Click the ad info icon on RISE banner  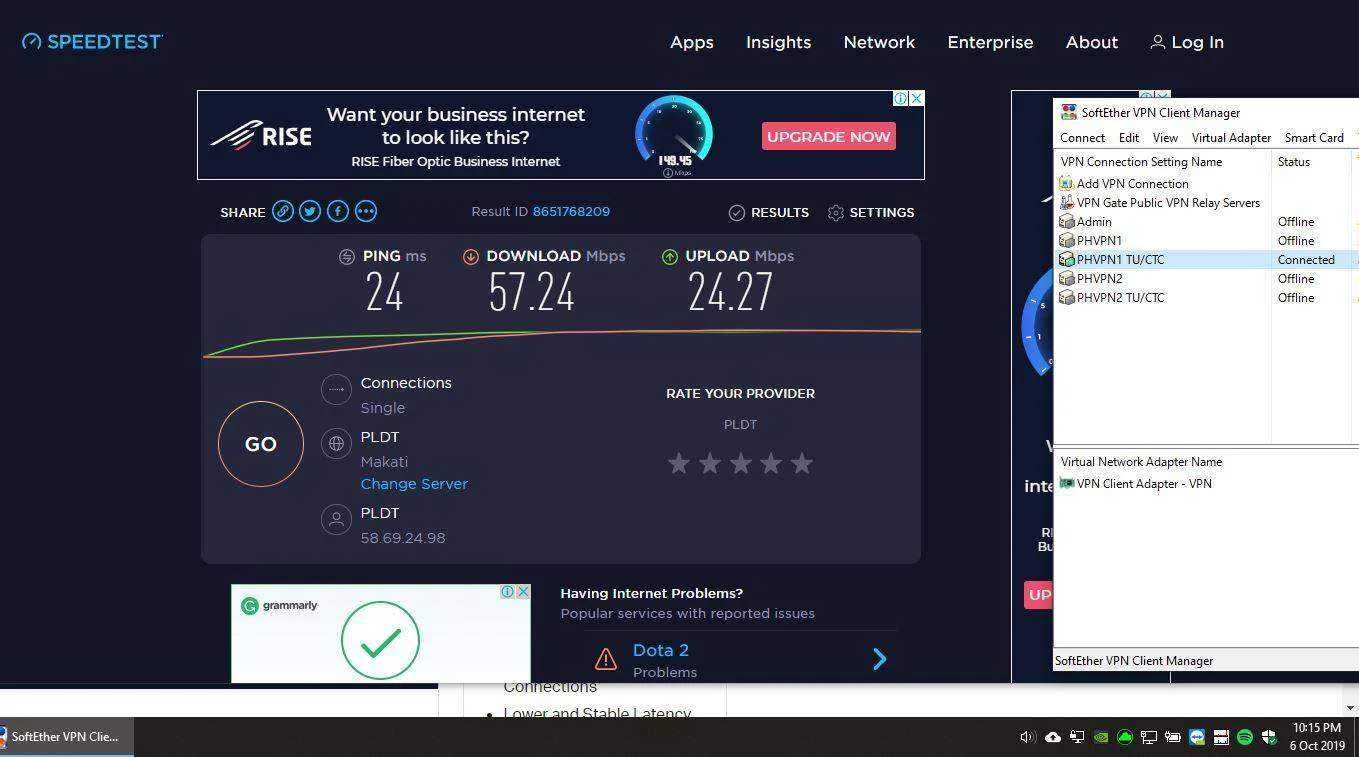pos(901,98)
